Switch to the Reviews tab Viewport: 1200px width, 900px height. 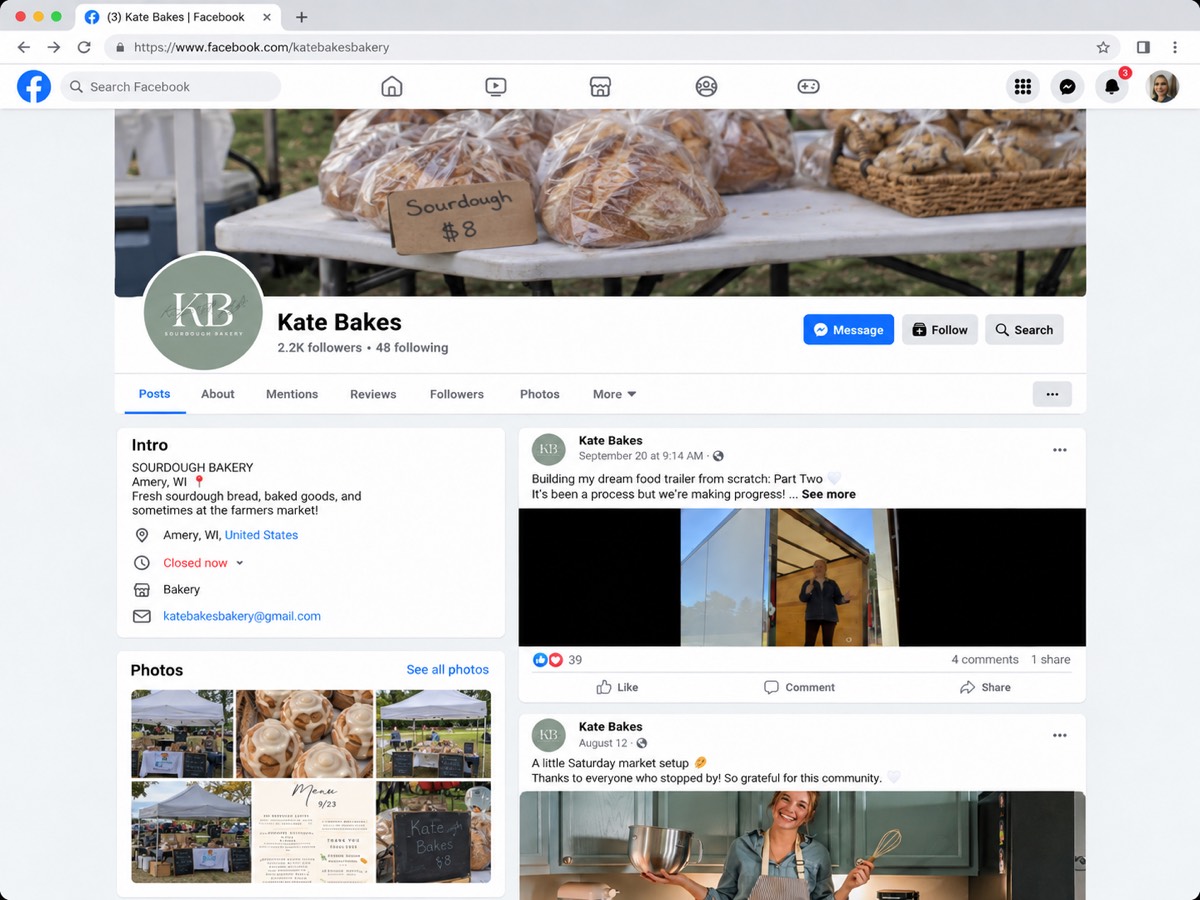pyautogui.click(x=373, y=394)
